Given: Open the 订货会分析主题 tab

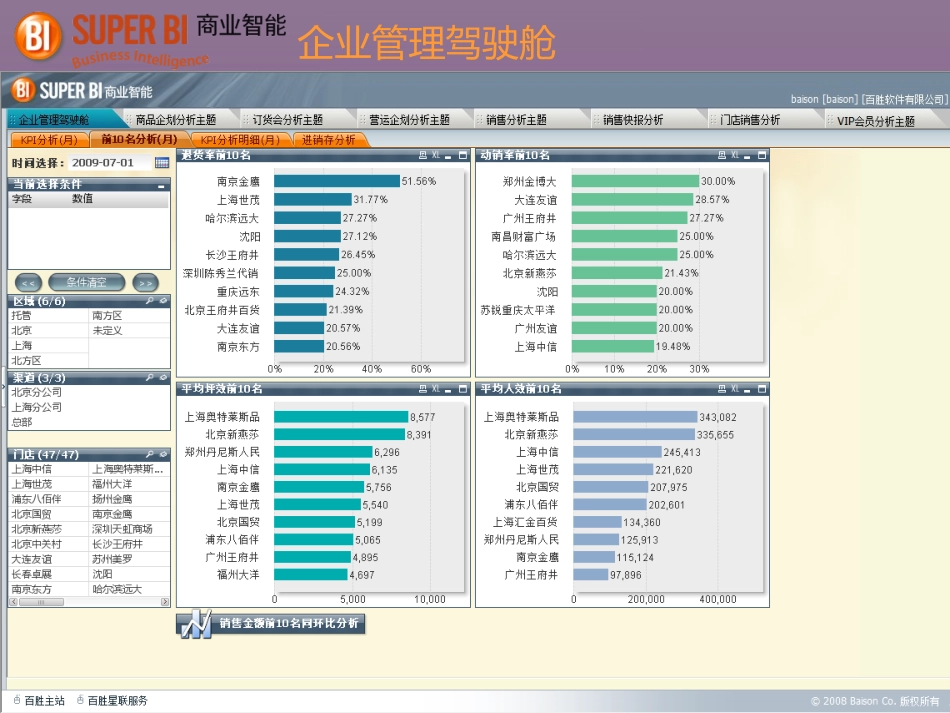Looking at the screenshot, I should coord(288,120).
